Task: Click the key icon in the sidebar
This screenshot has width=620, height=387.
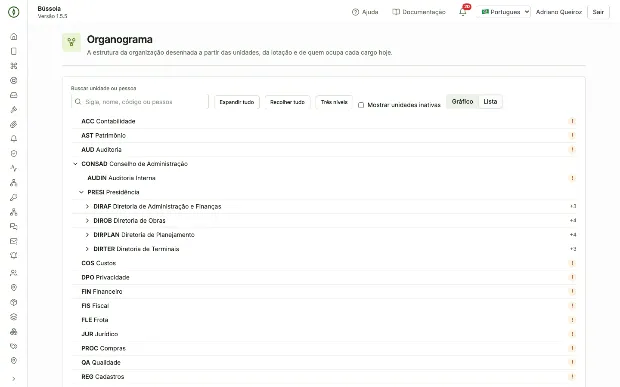Action: click(x=13, y=197)
